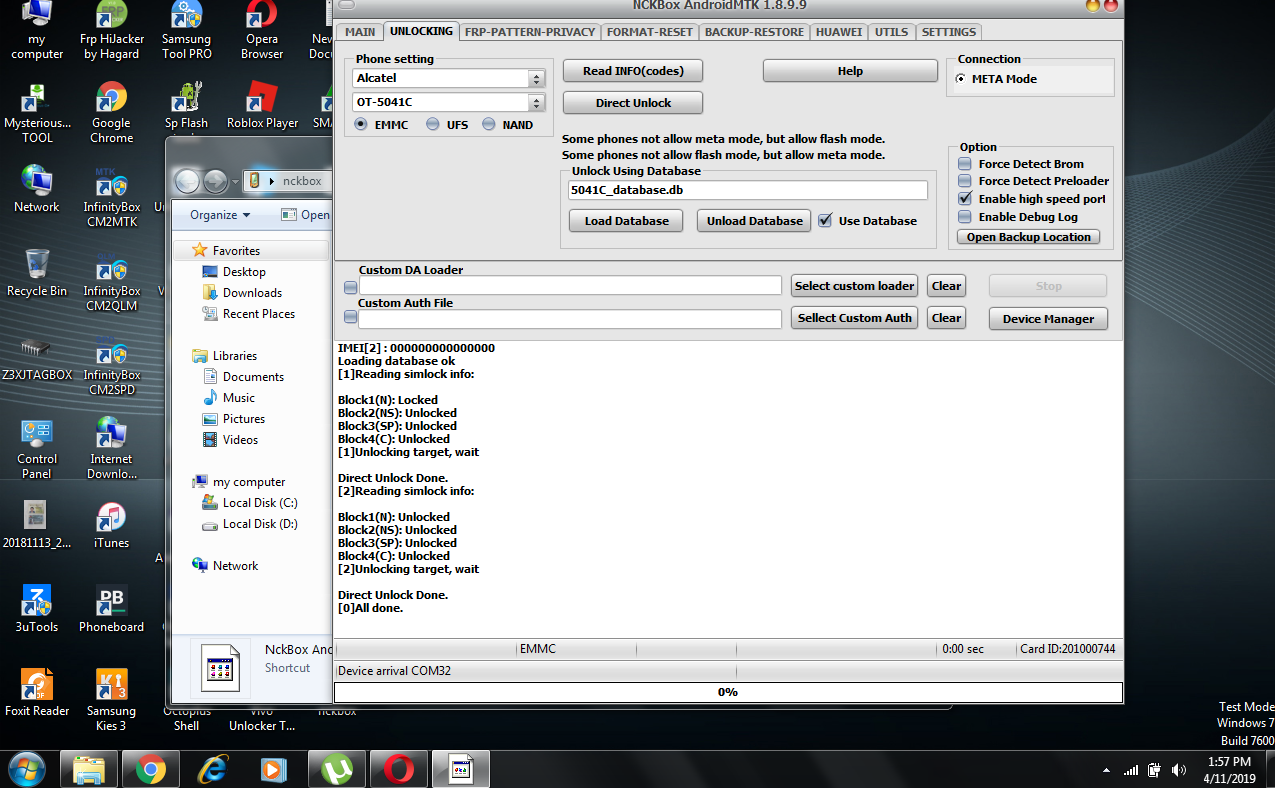
Task: Click Load Database button
Action: (x=627, y=221)
